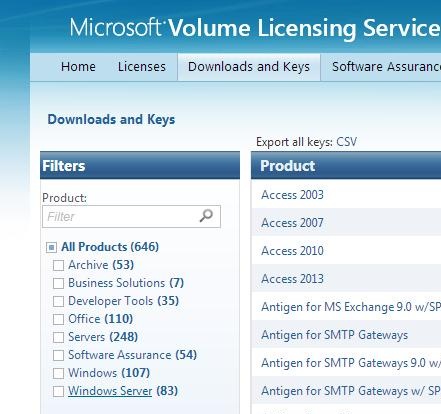Tick the Developer Tools checkbox
The image size is (441, 414).
coord(58,302)
